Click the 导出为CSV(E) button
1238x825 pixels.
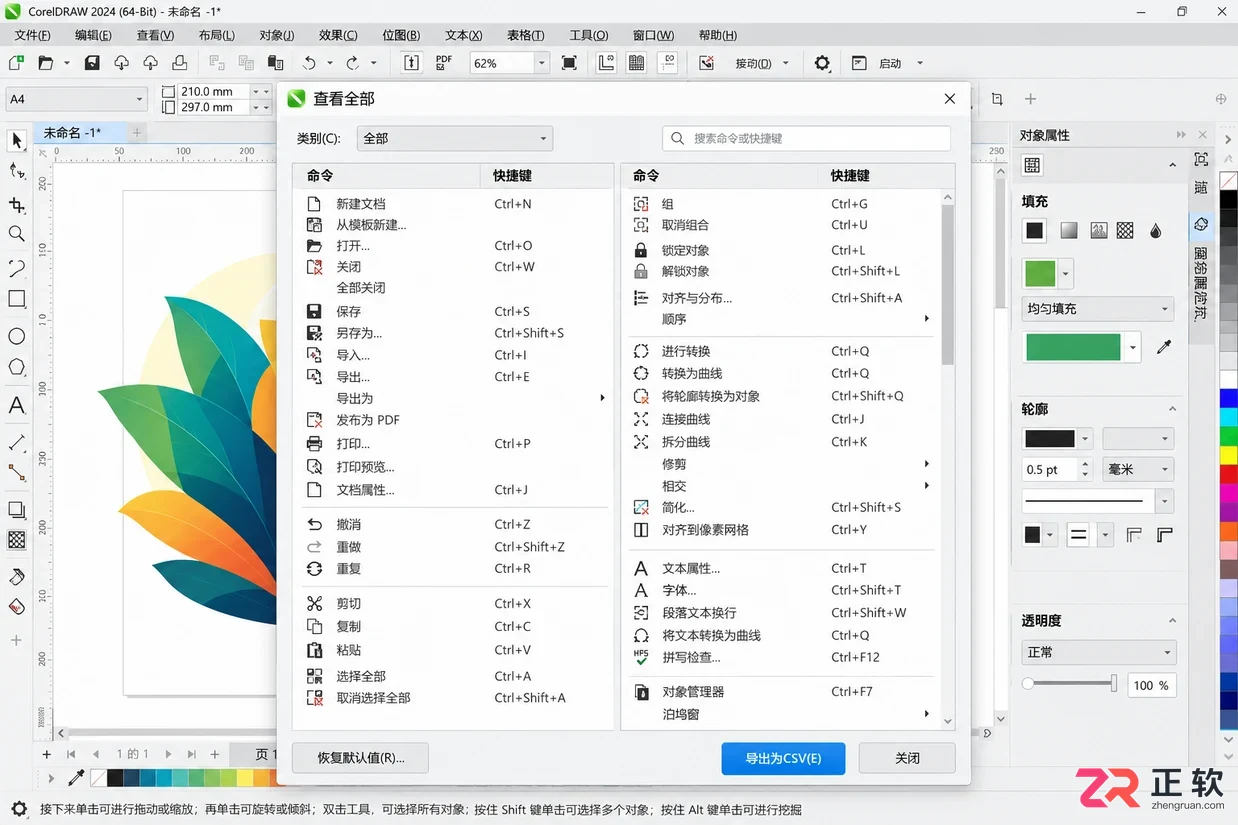(783, 758)
